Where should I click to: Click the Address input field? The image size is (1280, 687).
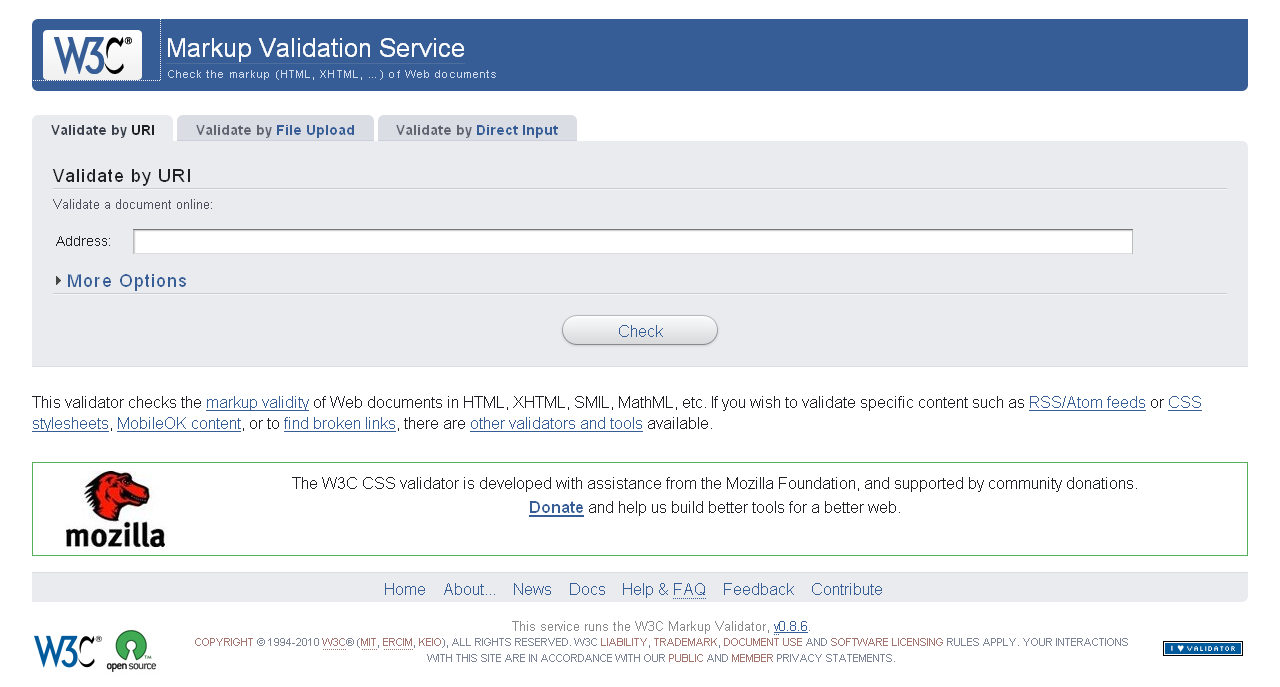pos(633,241)
